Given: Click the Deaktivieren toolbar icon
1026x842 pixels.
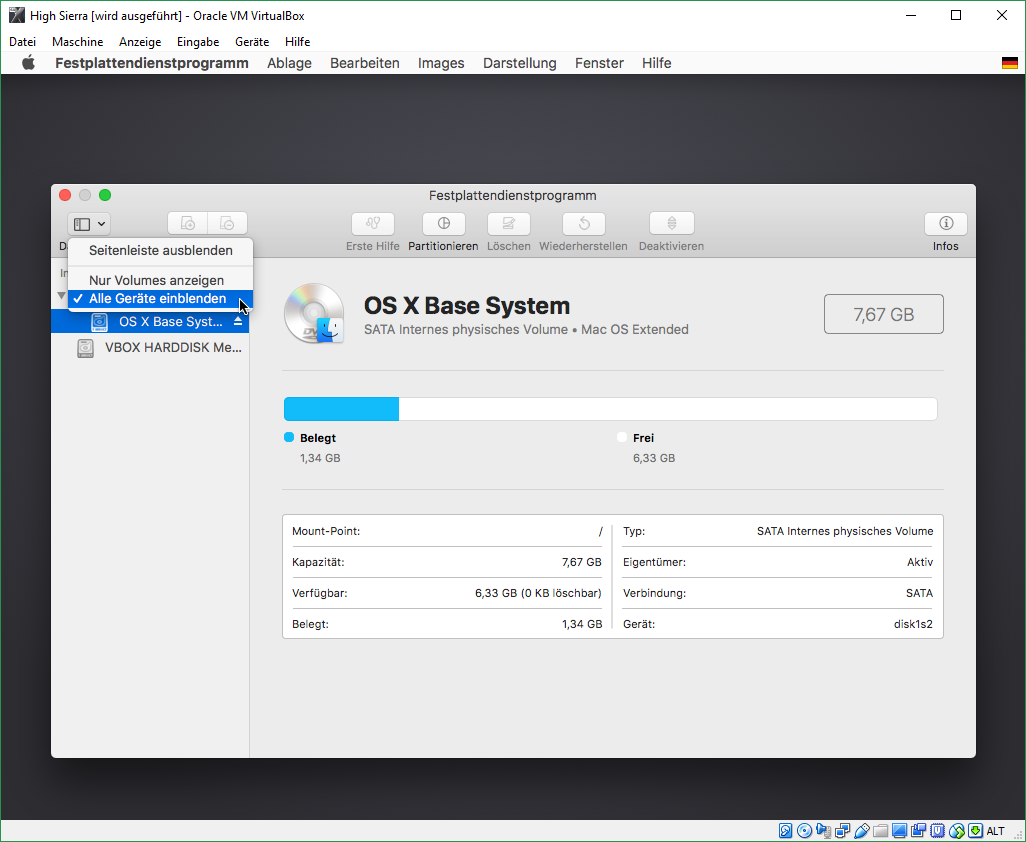Looking at the screenshot, I should (x=671, y=224).
